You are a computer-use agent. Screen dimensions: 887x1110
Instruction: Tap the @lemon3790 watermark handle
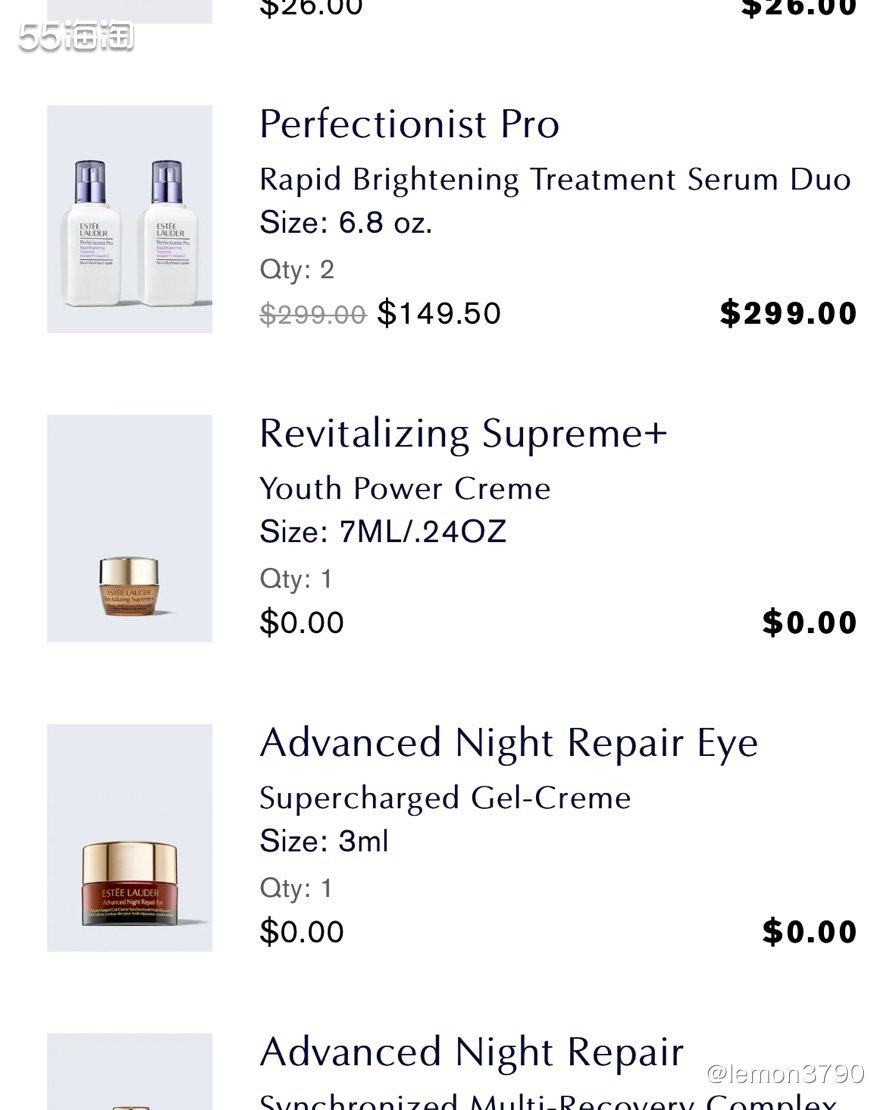click(x=784, y=1074)
